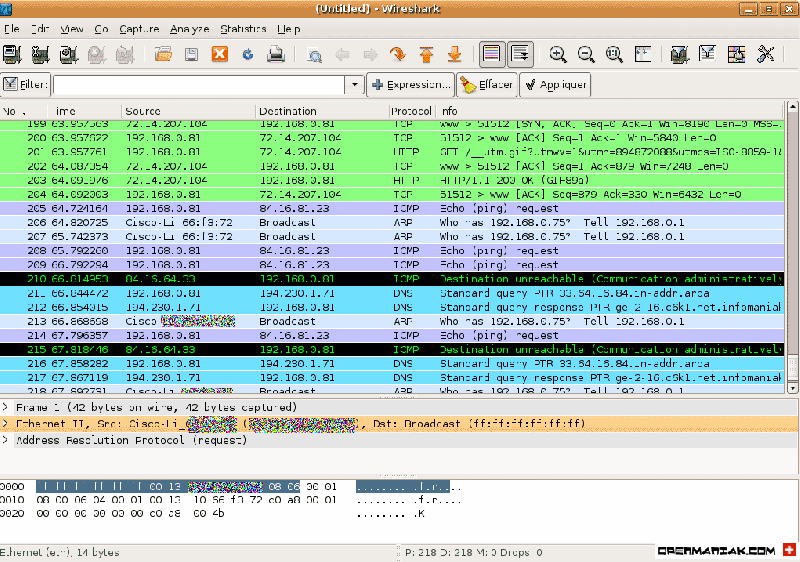800x562 pixels.
Task: Close the capture file (orange X icon)
Action: click(x=219, y=54)
